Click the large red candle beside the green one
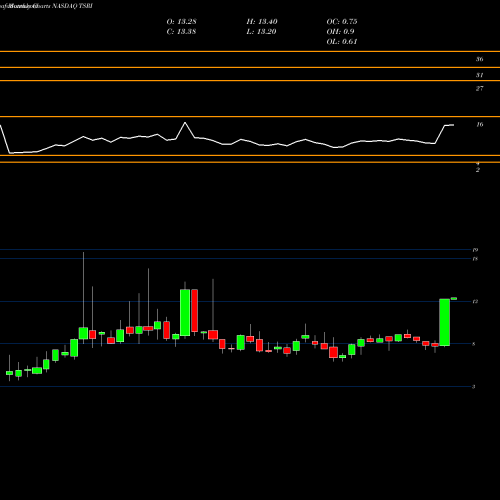Screen dimensions: 500x500 tap(194, 311)
